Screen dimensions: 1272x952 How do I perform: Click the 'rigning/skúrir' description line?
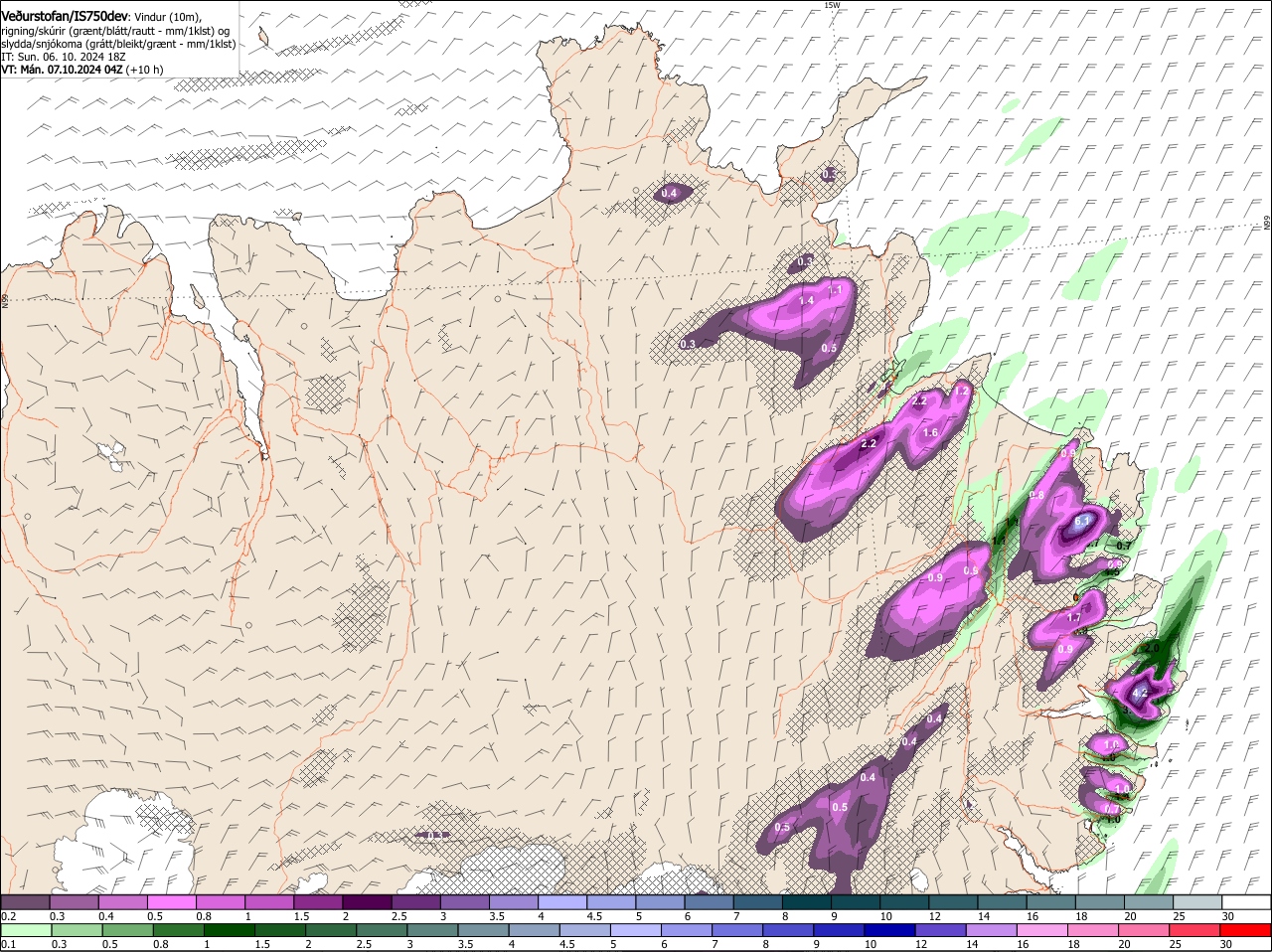click(x=115, y=31)
